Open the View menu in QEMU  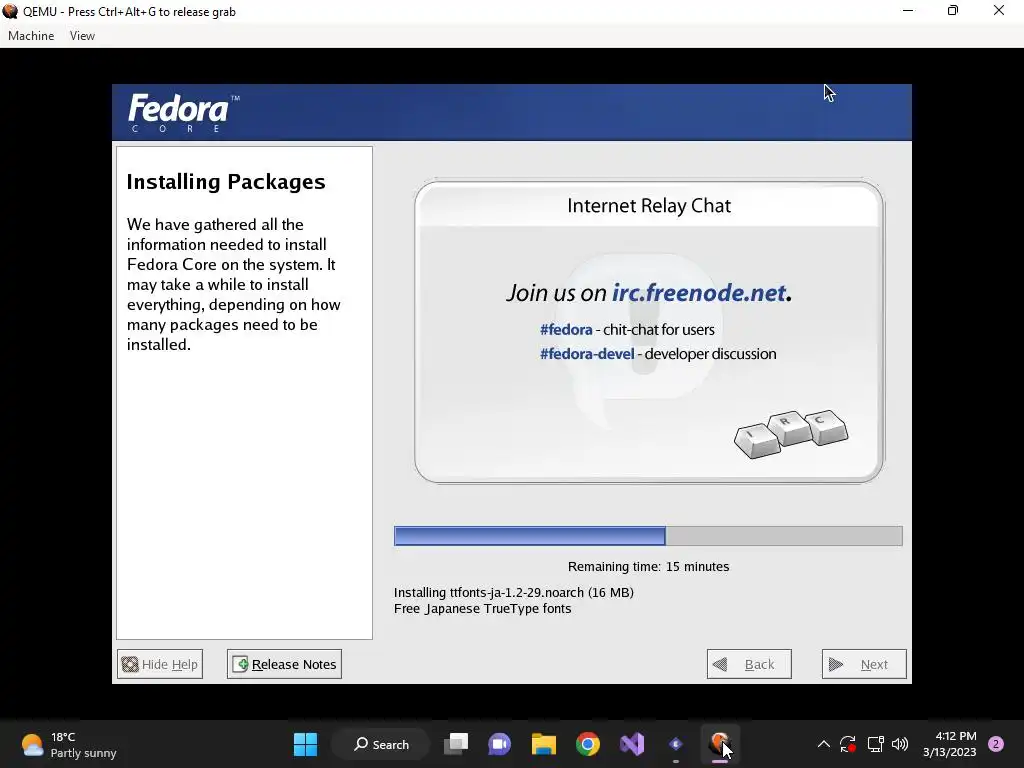pos(82,36)
